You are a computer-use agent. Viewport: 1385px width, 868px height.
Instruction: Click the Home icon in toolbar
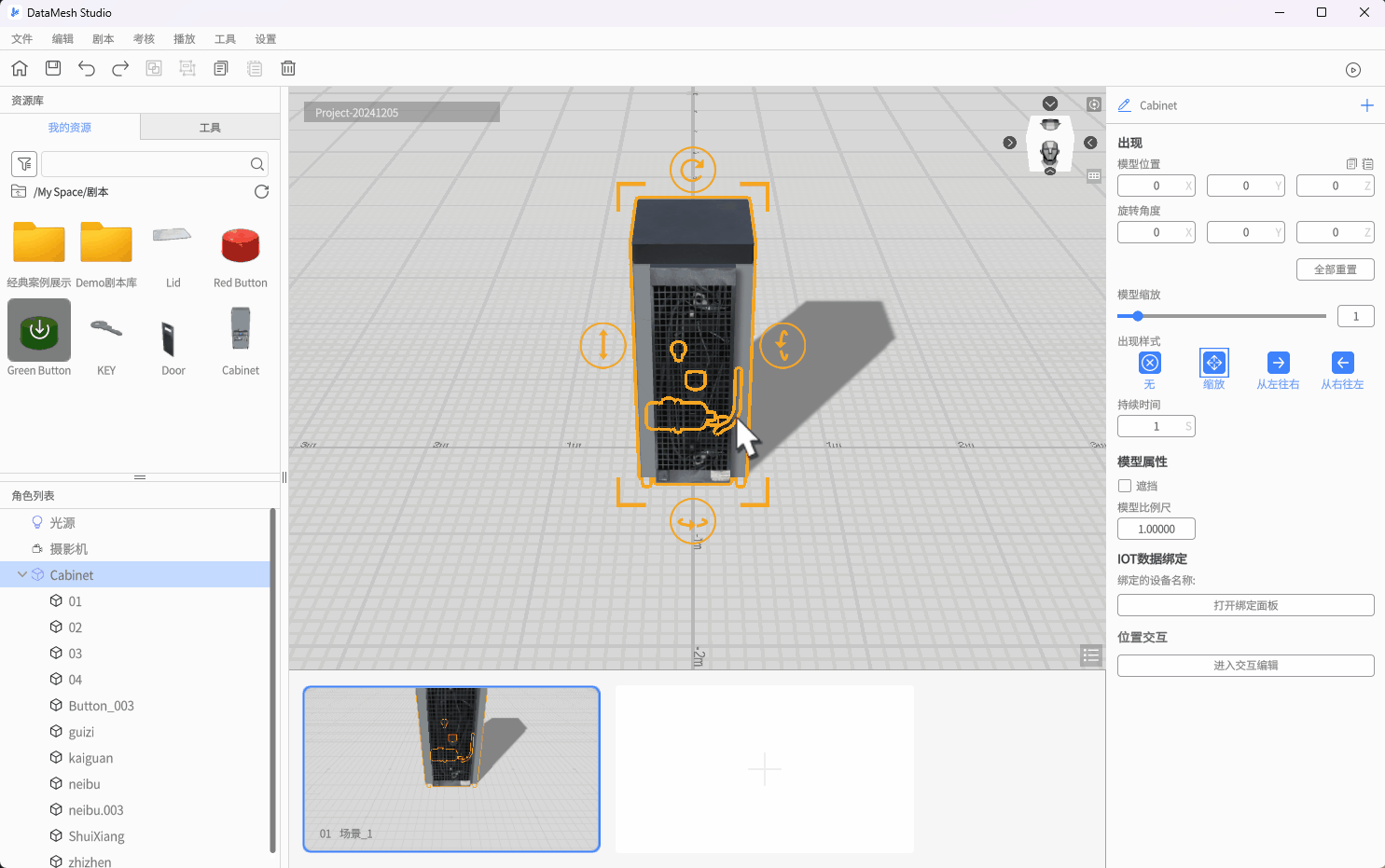(x=20, y=68)
